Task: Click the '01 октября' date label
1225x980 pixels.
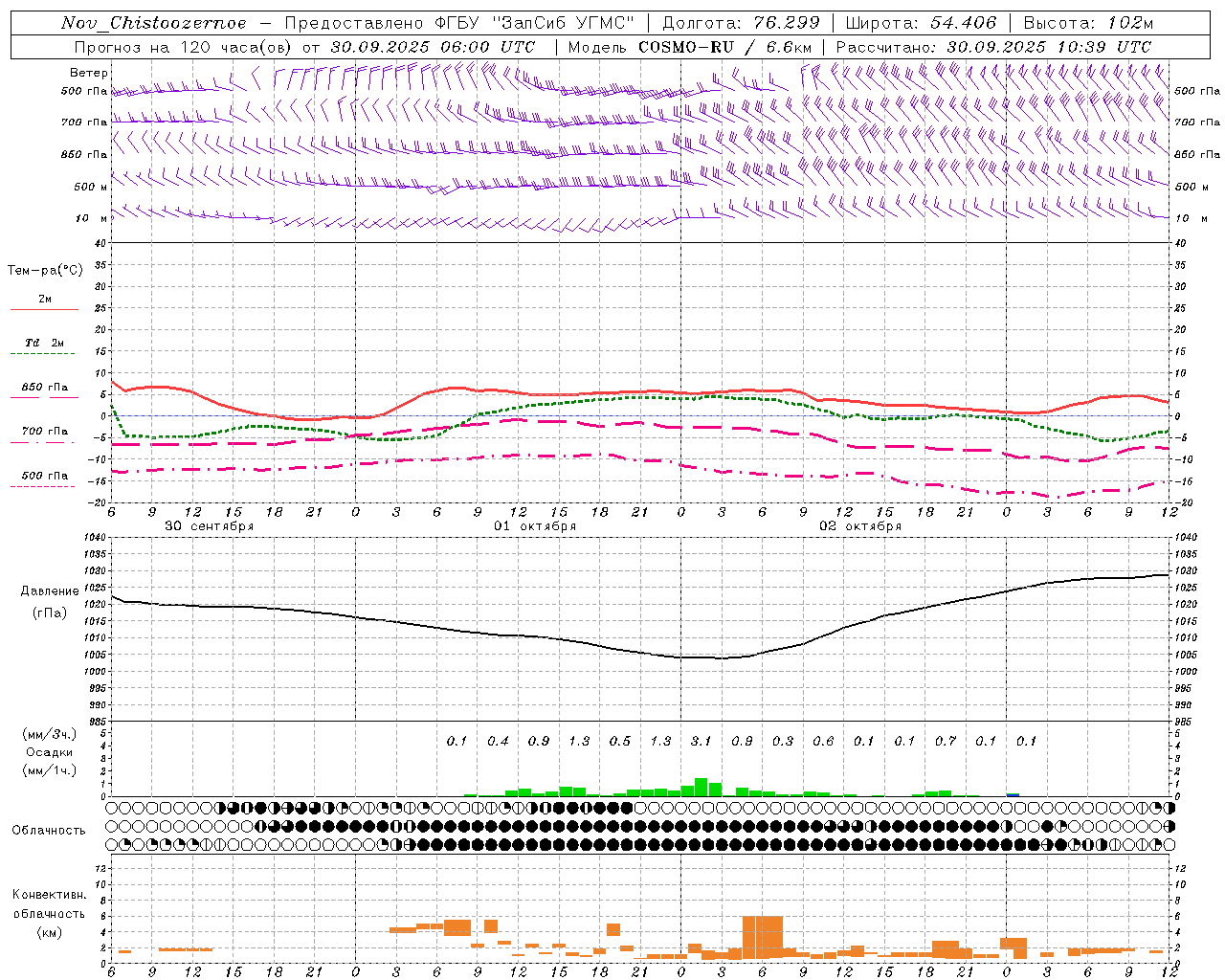Action: 535,526
